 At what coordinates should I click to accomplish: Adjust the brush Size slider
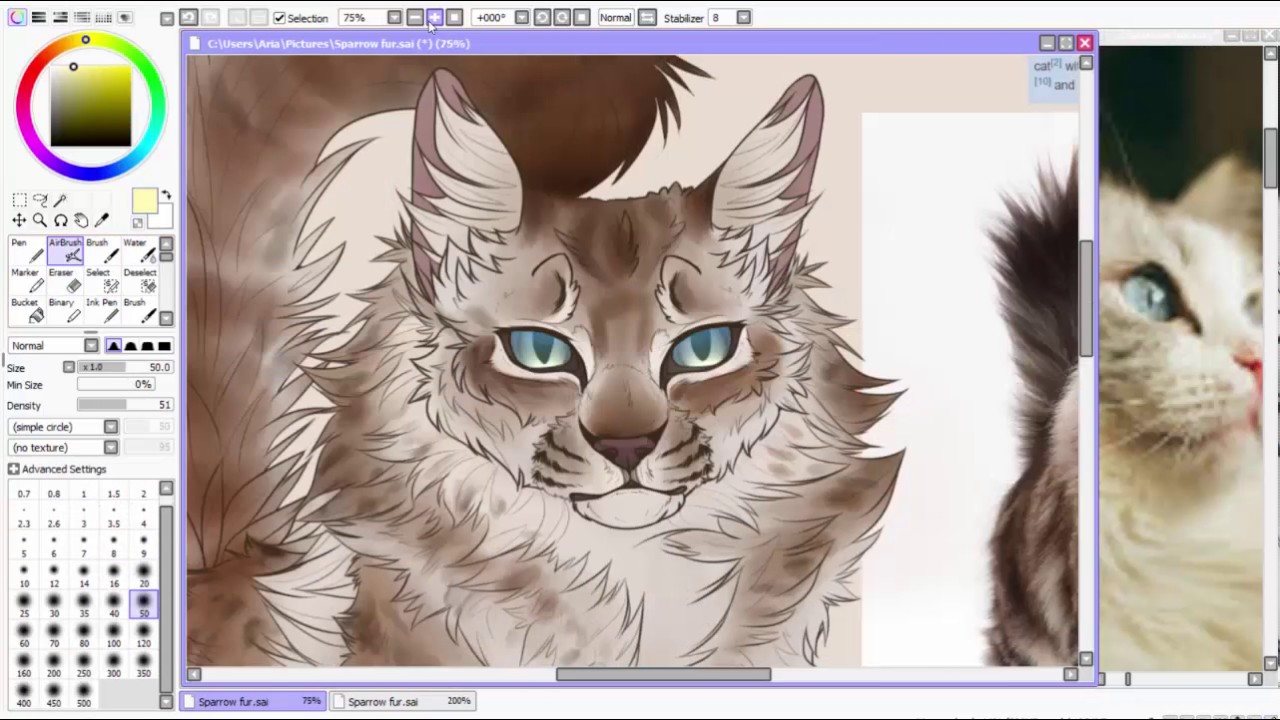(x=126, y=367)
